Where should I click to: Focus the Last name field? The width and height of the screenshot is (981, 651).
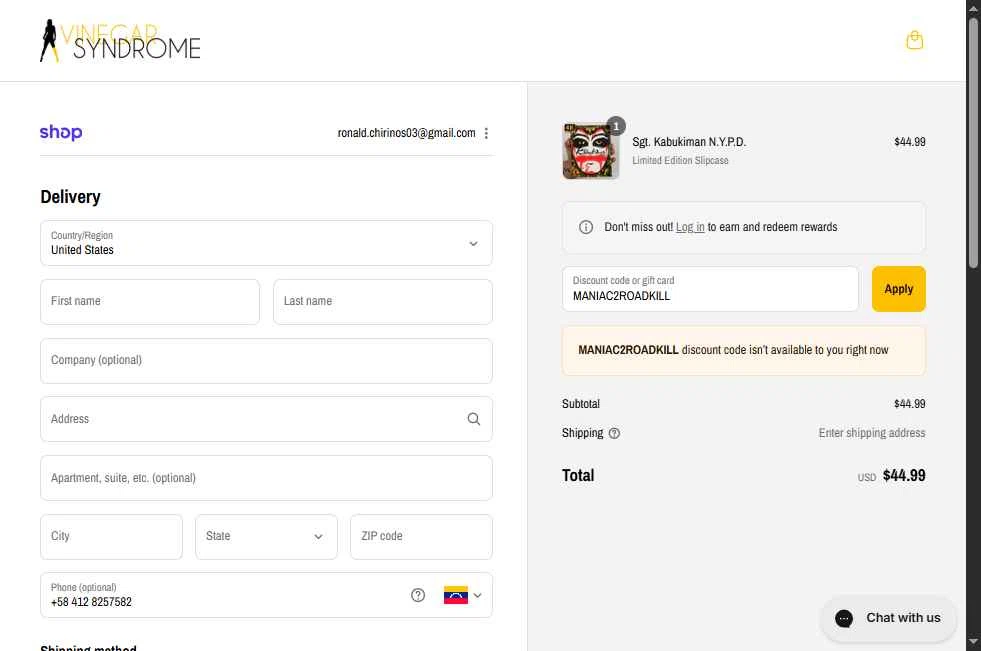tap(383, 302)
